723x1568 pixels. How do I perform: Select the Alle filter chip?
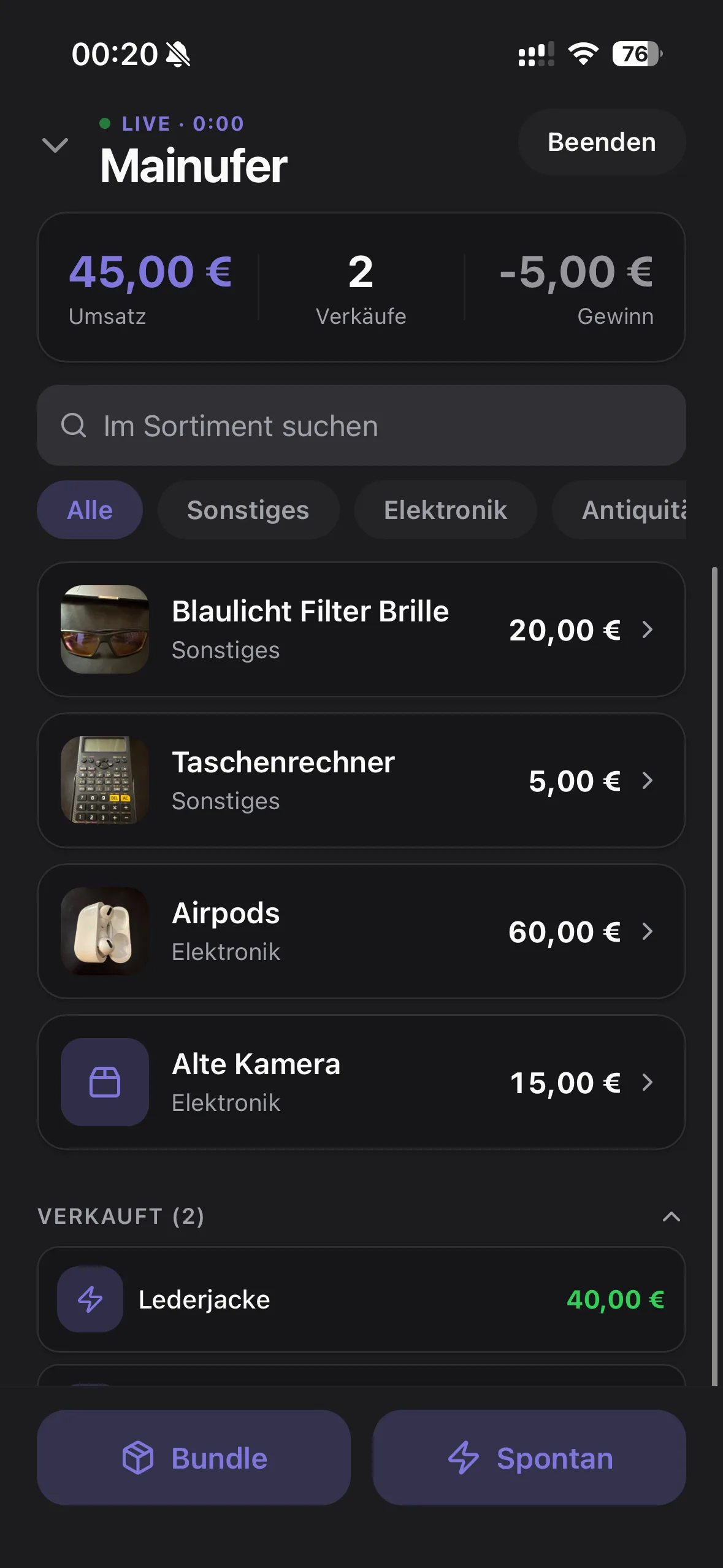point(90,510)
